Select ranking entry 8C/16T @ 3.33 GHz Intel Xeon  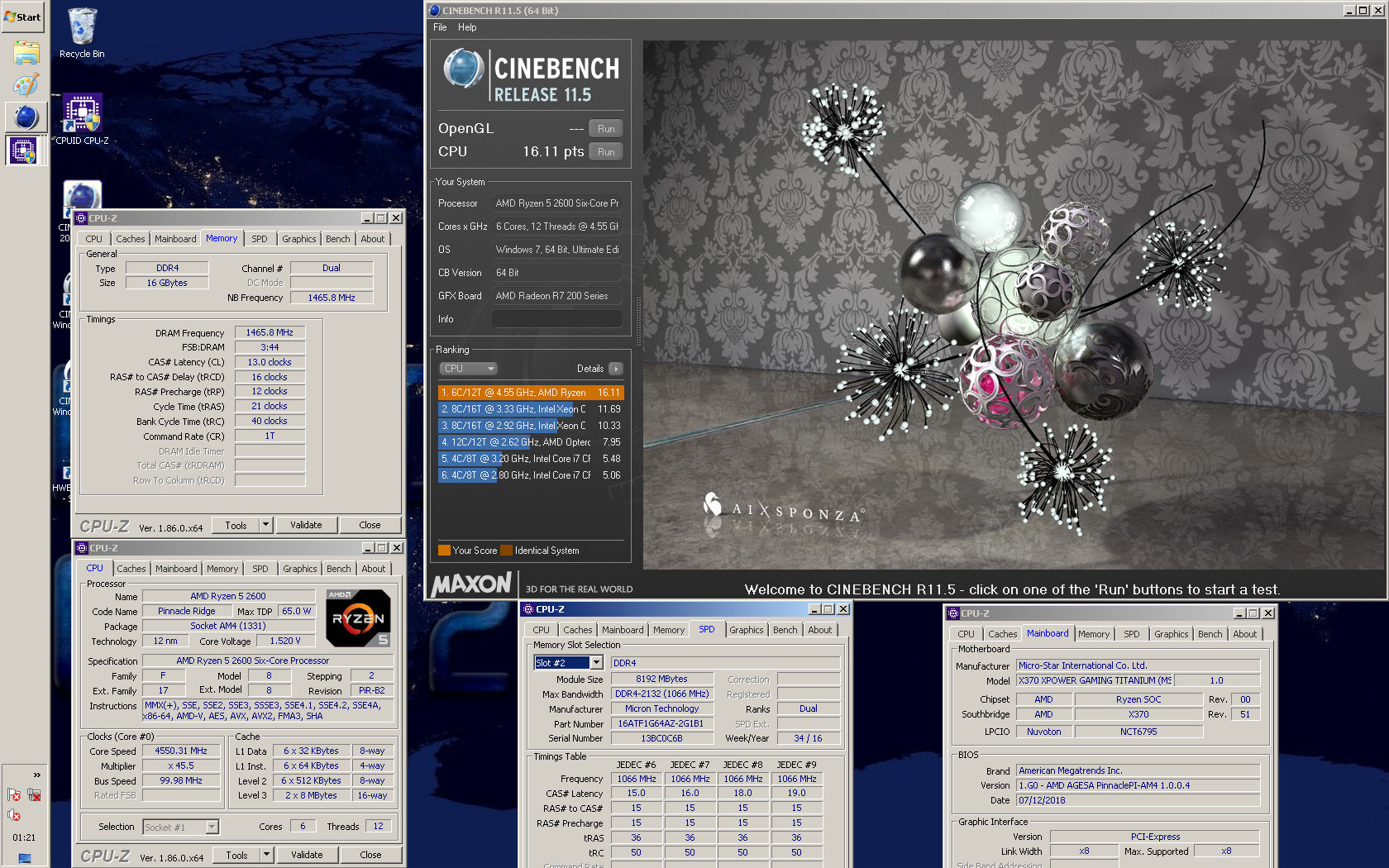point(531,409)
